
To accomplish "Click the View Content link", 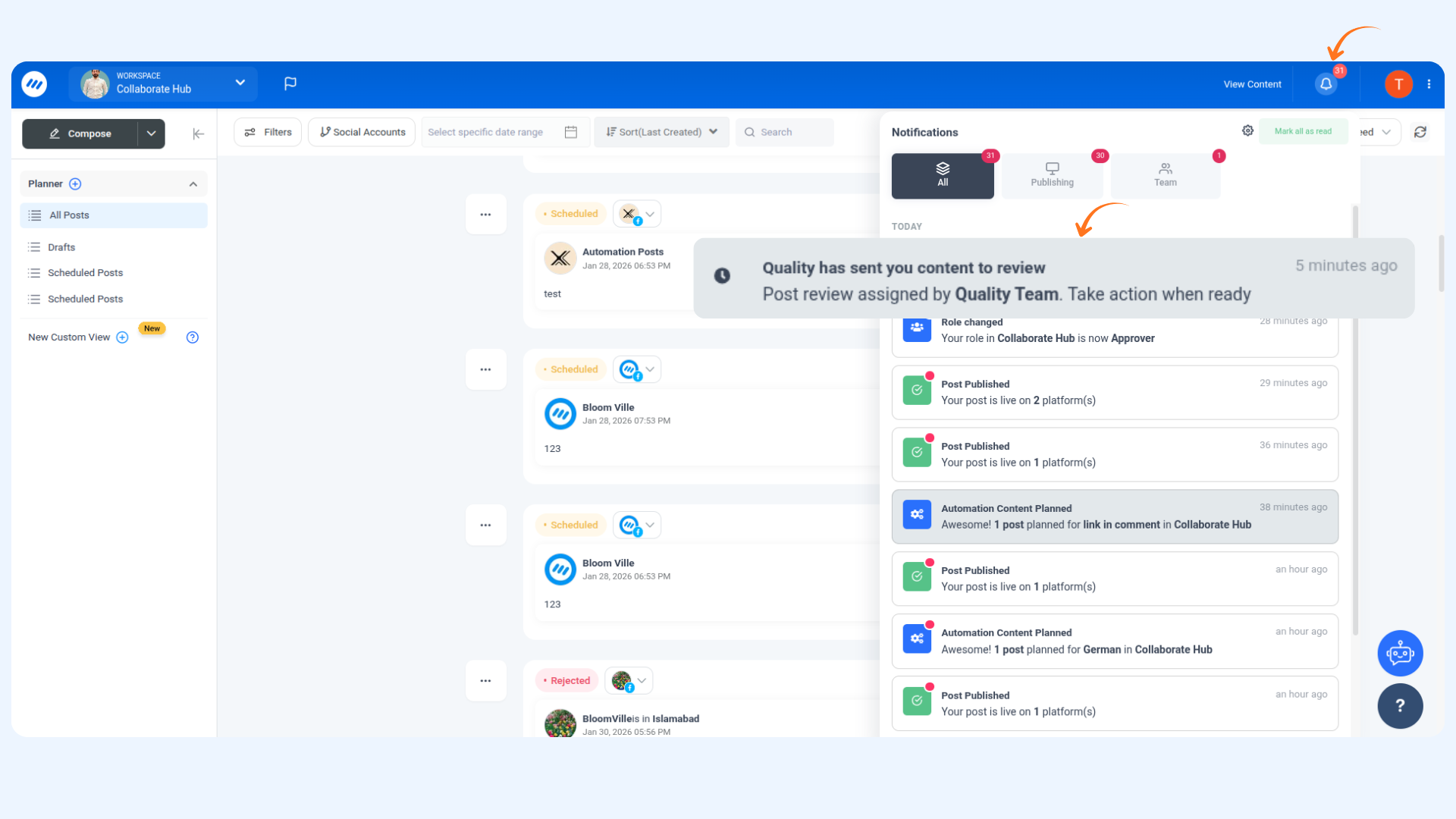I will click(x=1252, y=84).
